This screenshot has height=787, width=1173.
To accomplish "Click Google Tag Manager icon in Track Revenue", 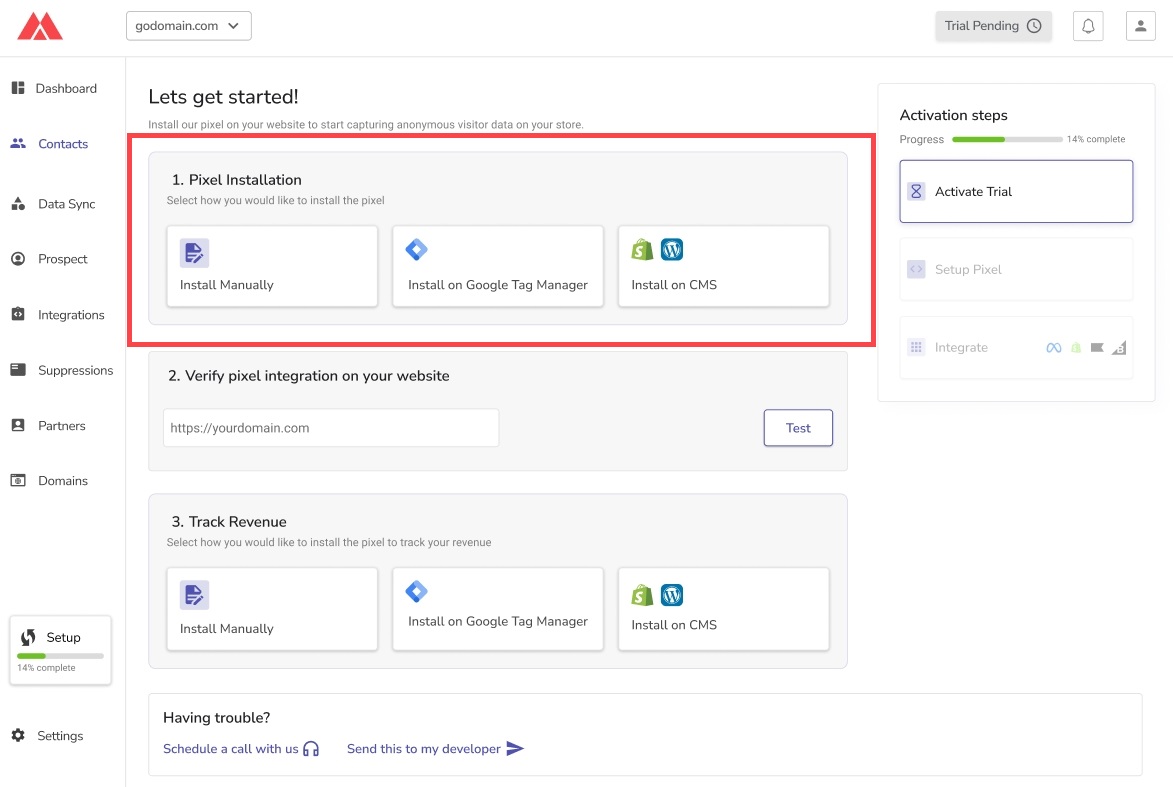I will click(417, 591).
